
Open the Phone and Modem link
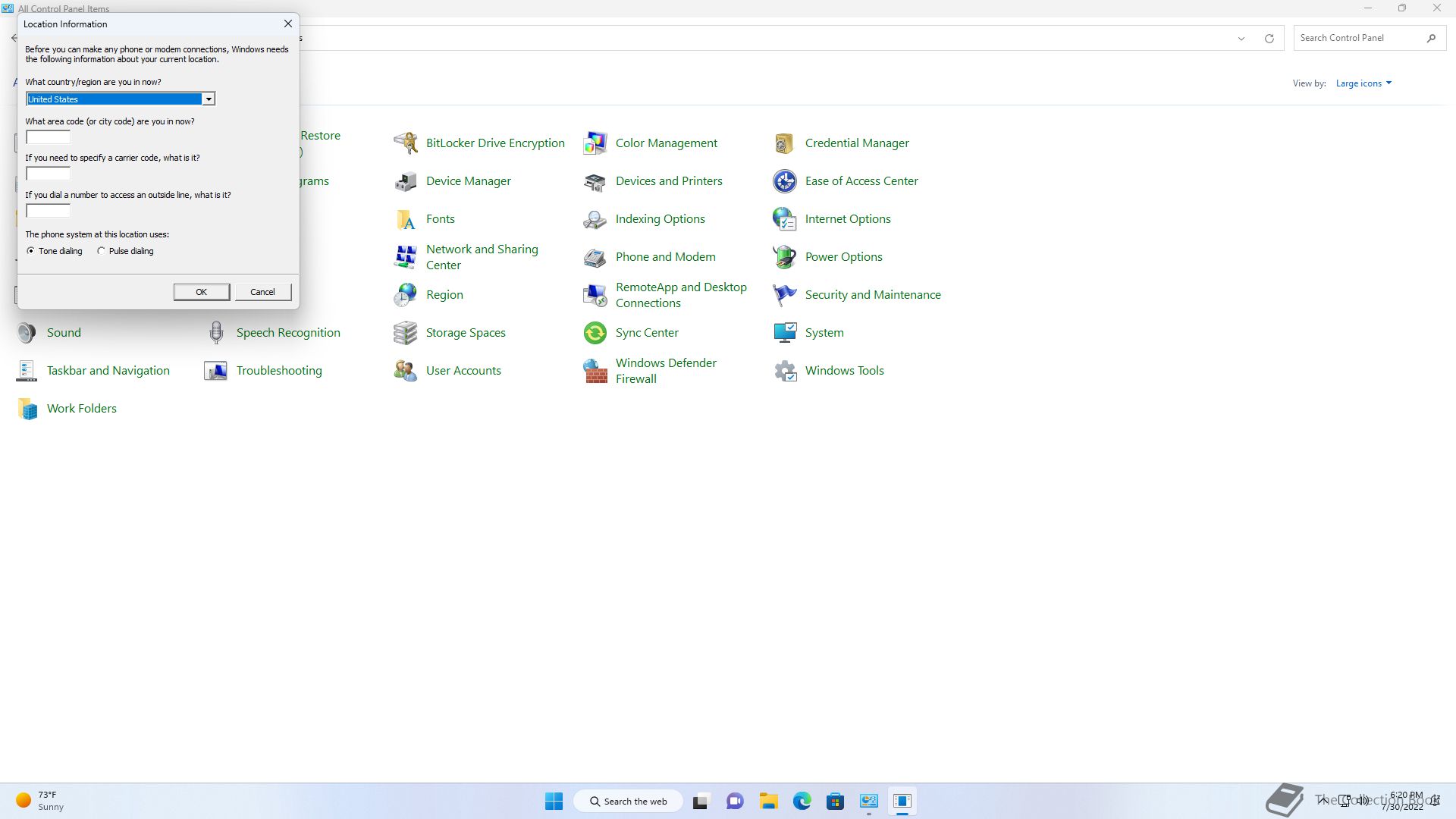coord(665,256)
